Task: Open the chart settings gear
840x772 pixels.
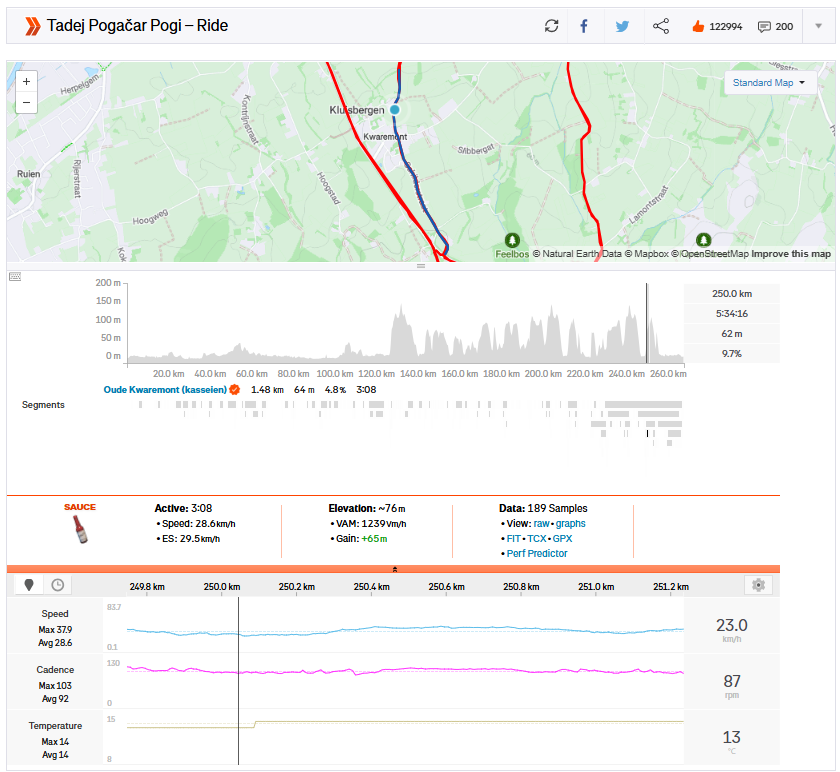Action: point(760,585)
